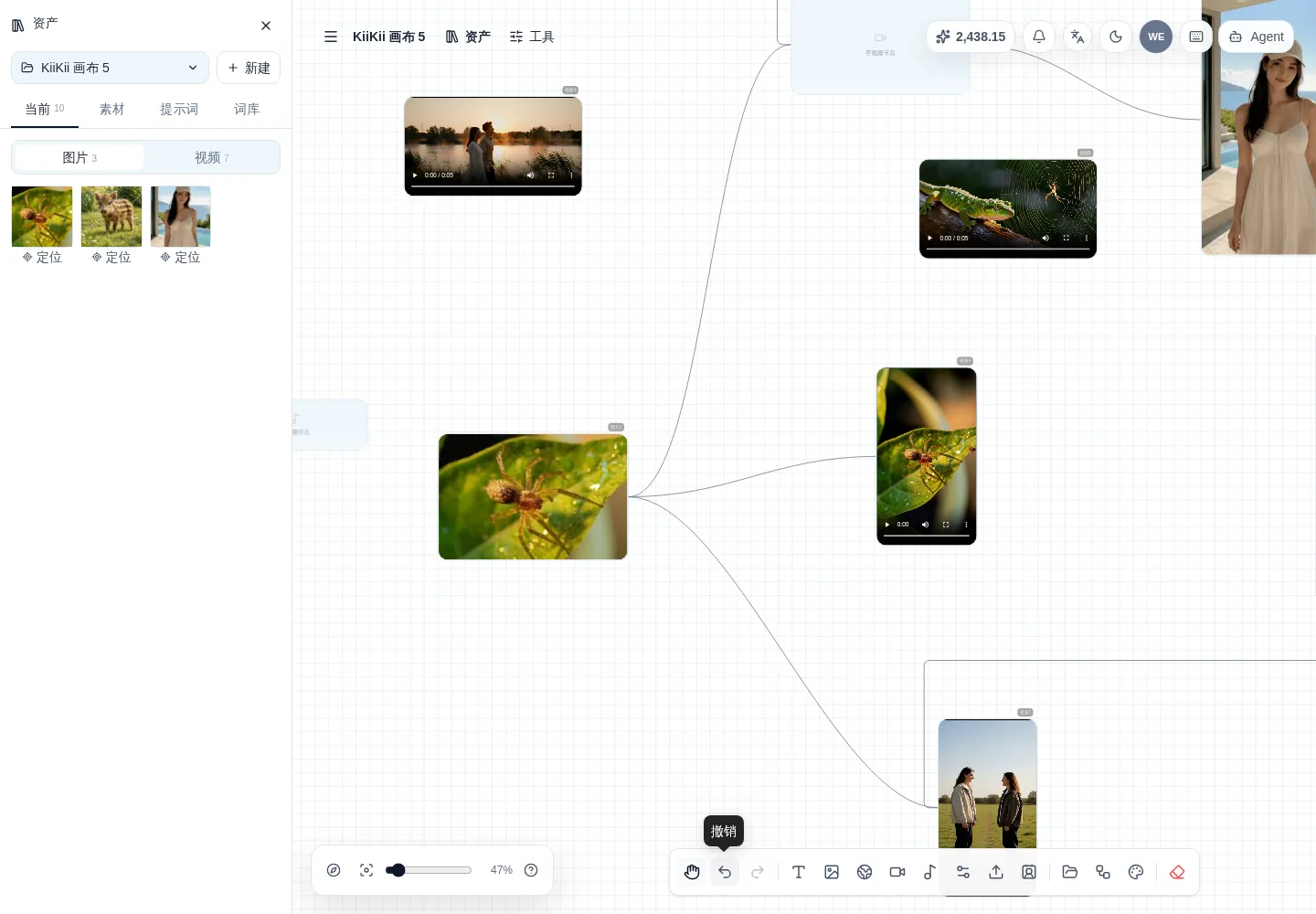Add a text node with the T icon

tap(799, 872)
